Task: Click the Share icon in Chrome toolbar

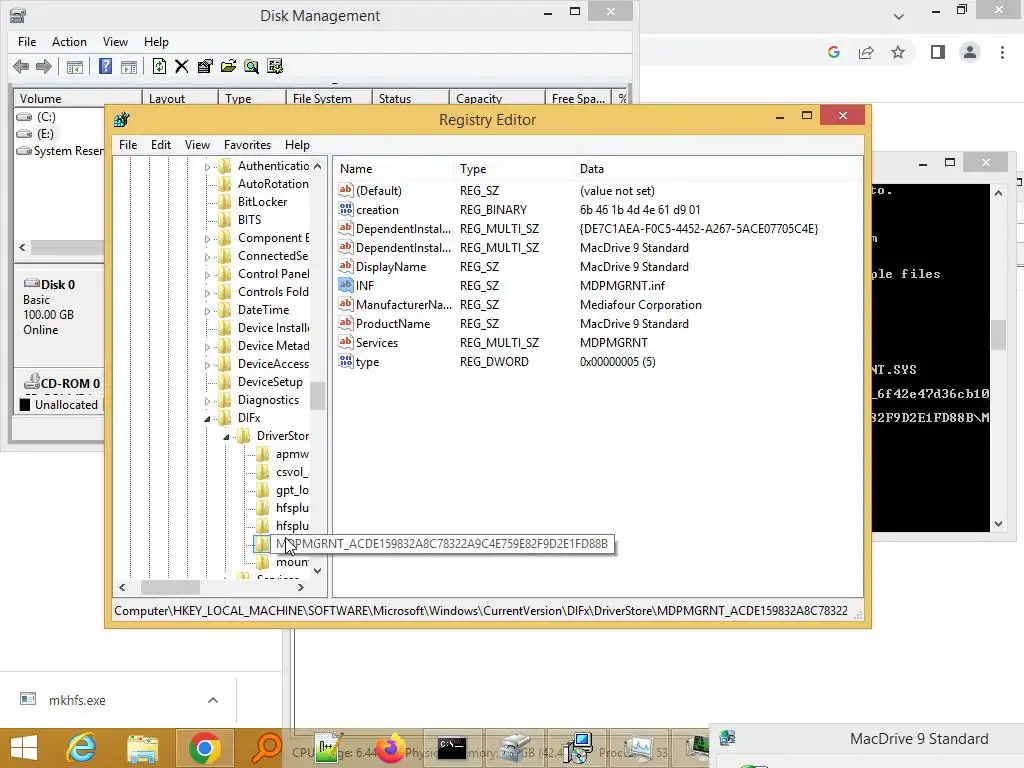Action: pyautogui.click(x=866, y=52)
